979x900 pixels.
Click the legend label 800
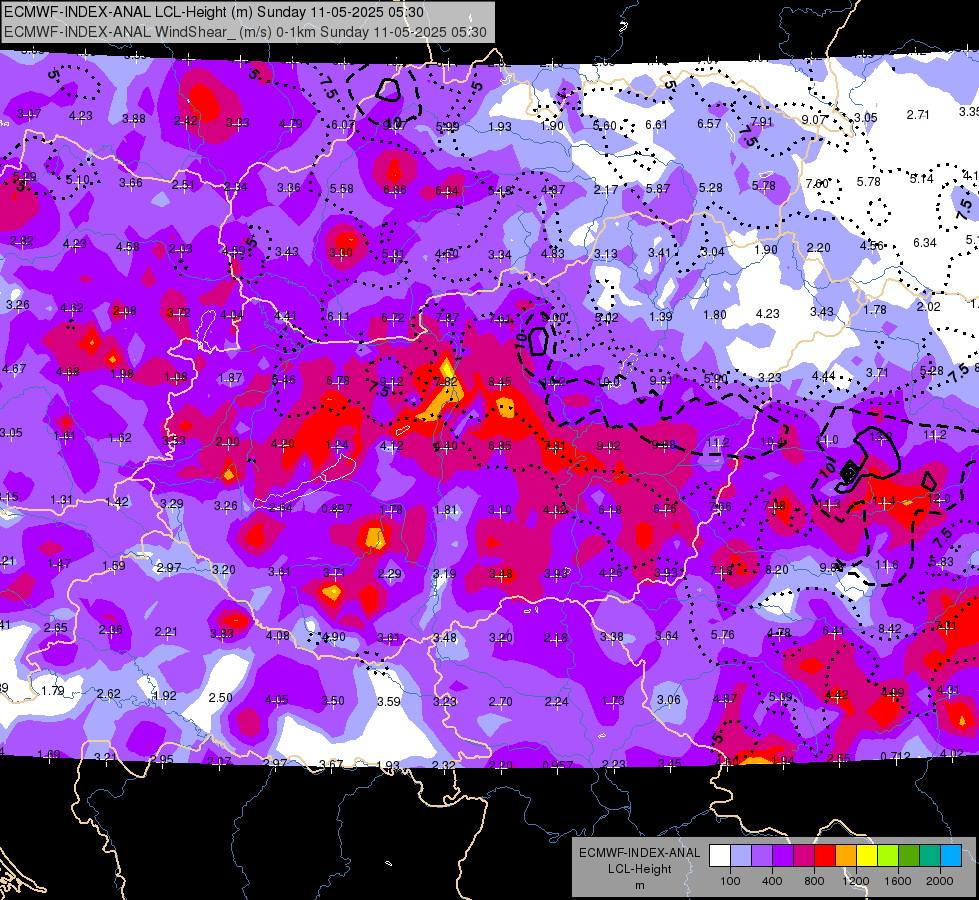pyautogui.click(x=814, y=881)
